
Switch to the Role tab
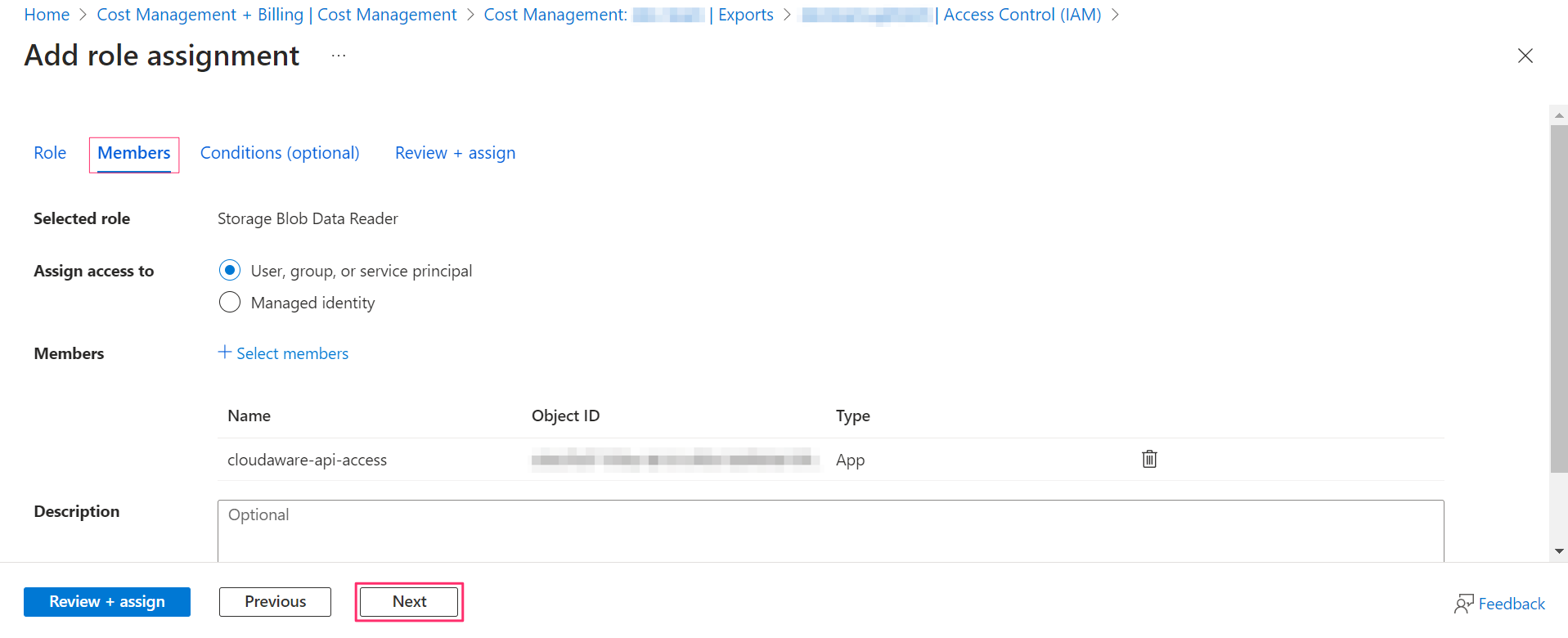(x=50, y=153)
